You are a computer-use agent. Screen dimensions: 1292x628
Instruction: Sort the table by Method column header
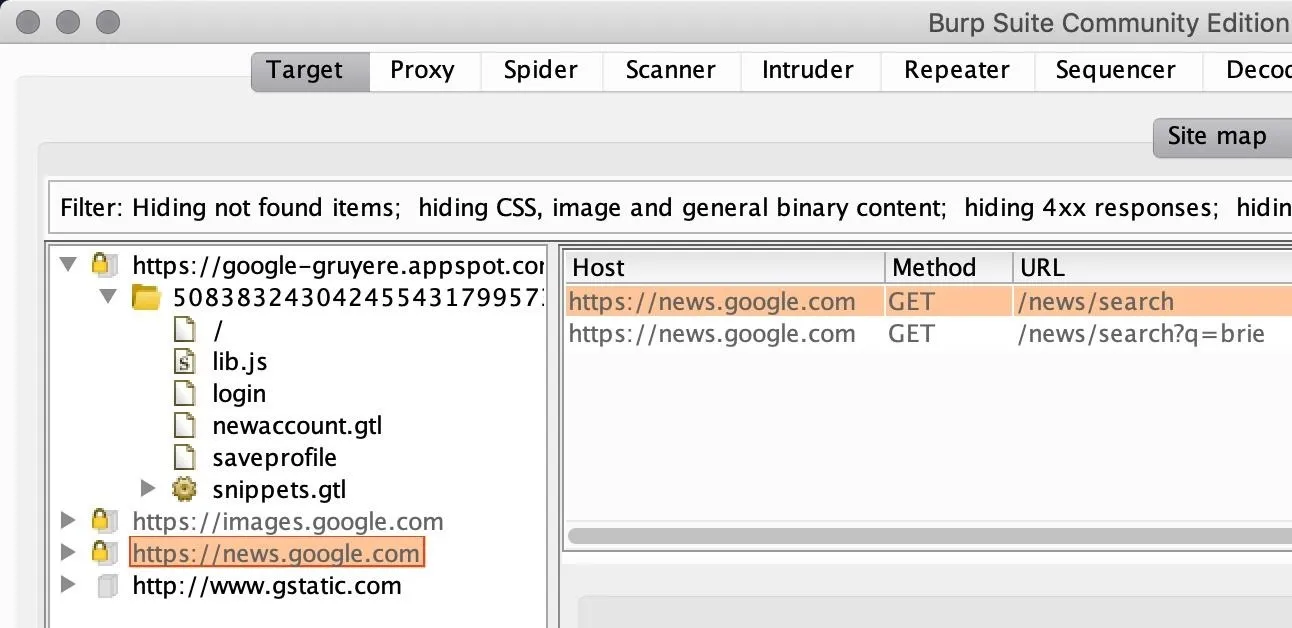click(948, 267)
